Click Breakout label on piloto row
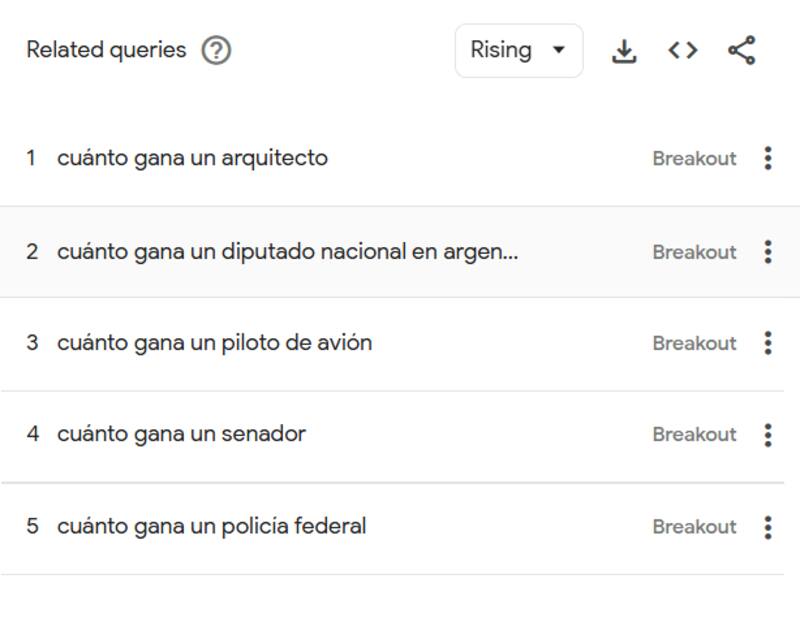This screenshot has height=622, width=800. (694, 343)
